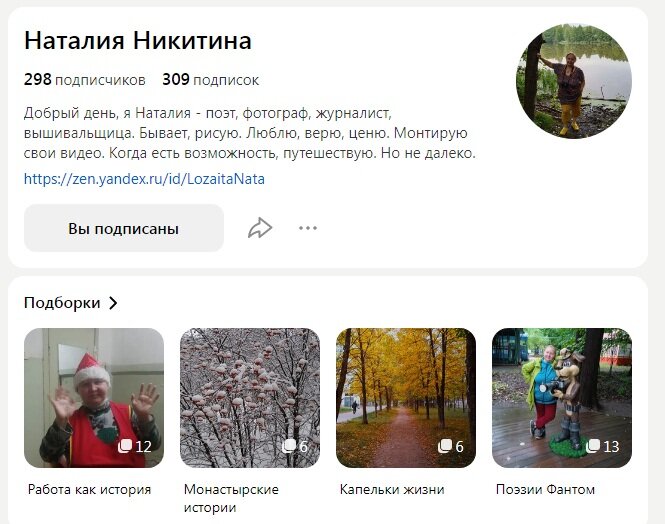Select the Монастырские истории title text
This screenshot has height=524, width=665.
click(x=231, y=498)
